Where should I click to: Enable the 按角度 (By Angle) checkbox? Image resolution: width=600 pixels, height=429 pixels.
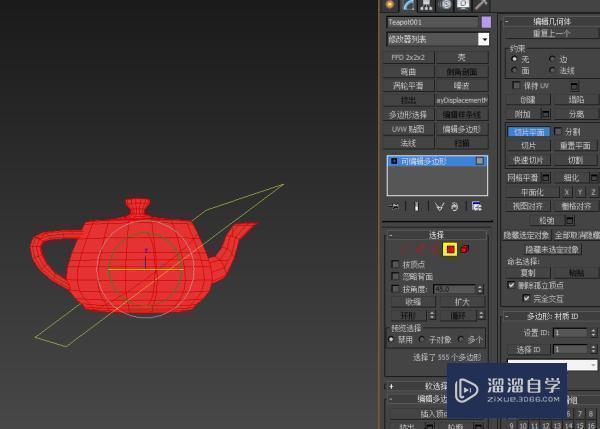395,289
